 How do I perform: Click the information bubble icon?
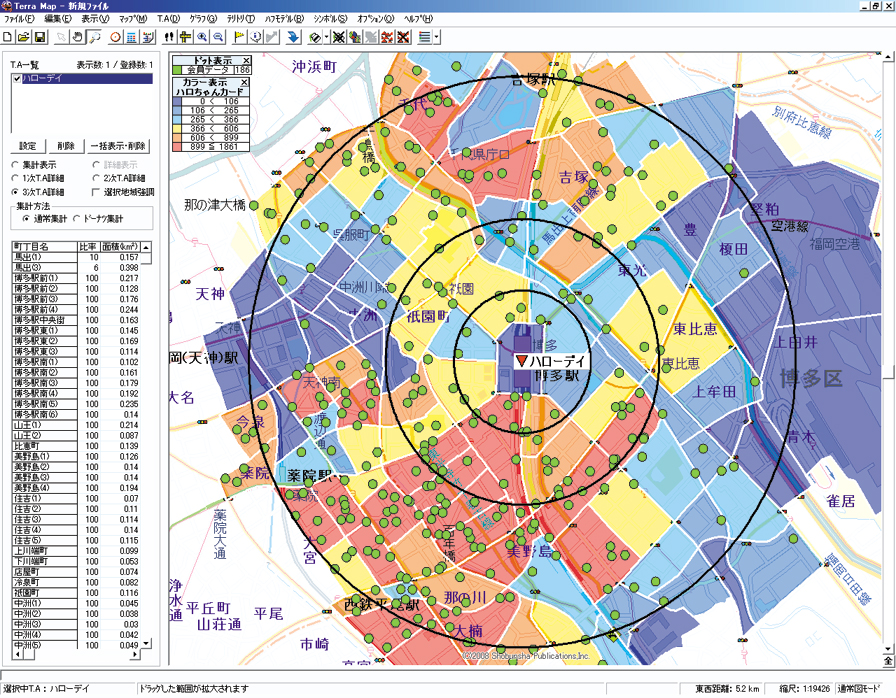point(256,37)
